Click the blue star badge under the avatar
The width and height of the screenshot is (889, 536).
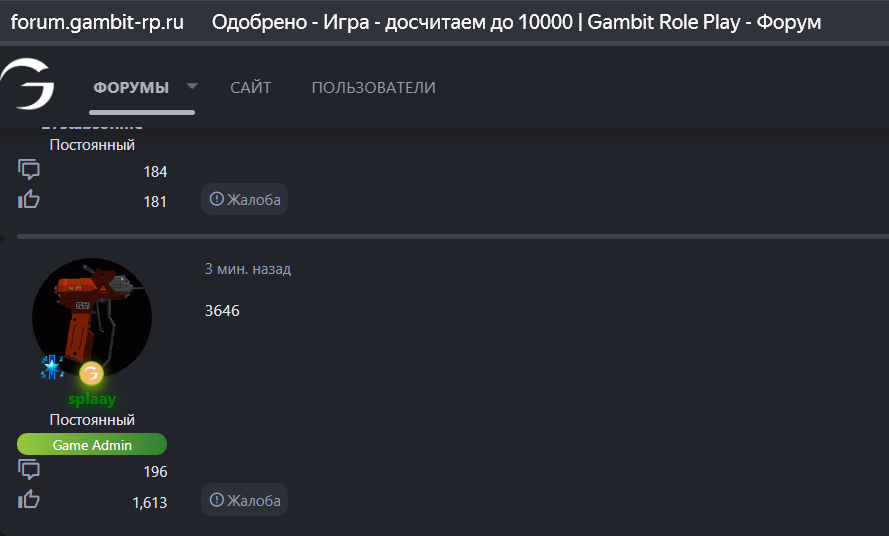click(51, 367)
